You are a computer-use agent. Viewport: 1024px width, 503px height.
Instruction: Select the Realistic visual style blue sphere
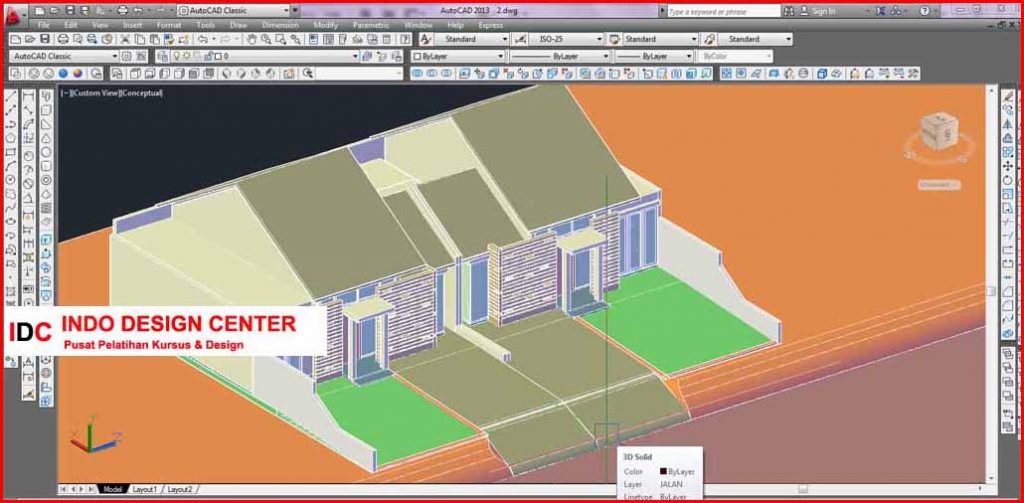(63, 73)
